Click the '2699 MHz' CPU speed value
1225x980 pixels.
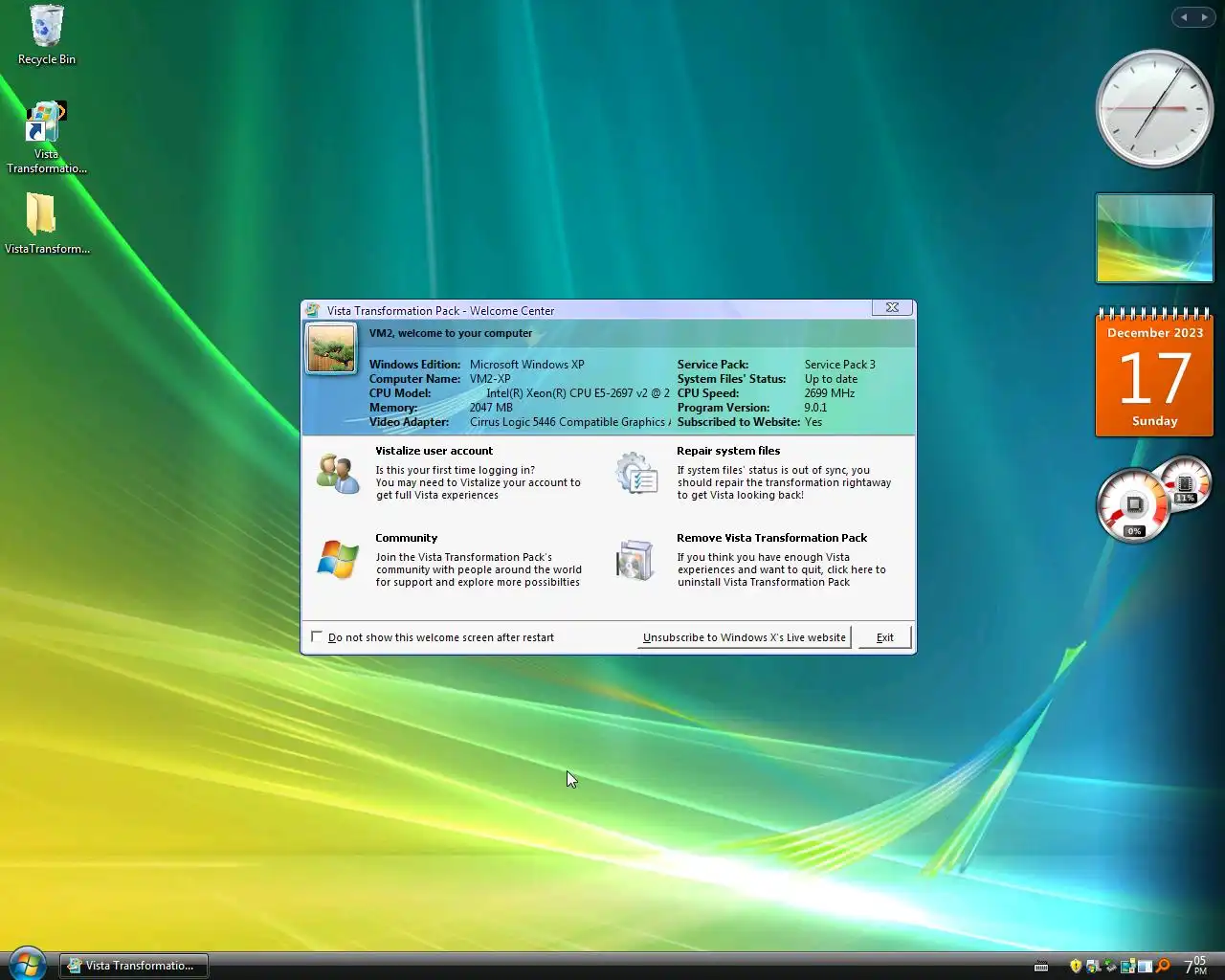coord(829,393)
